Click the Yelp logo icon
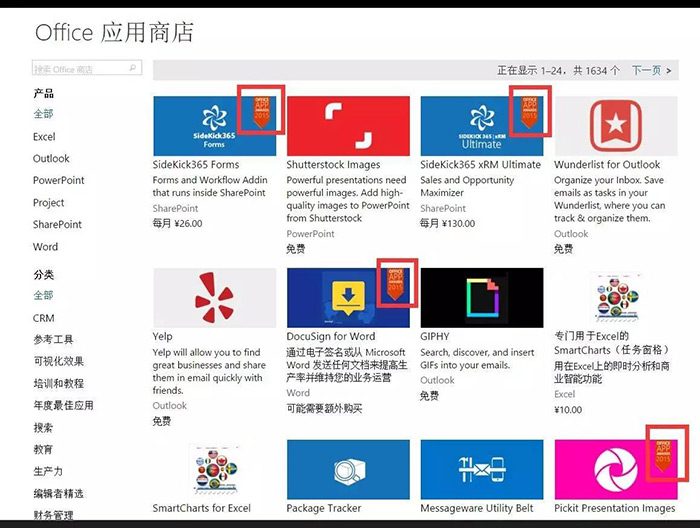 coord(214,298)
